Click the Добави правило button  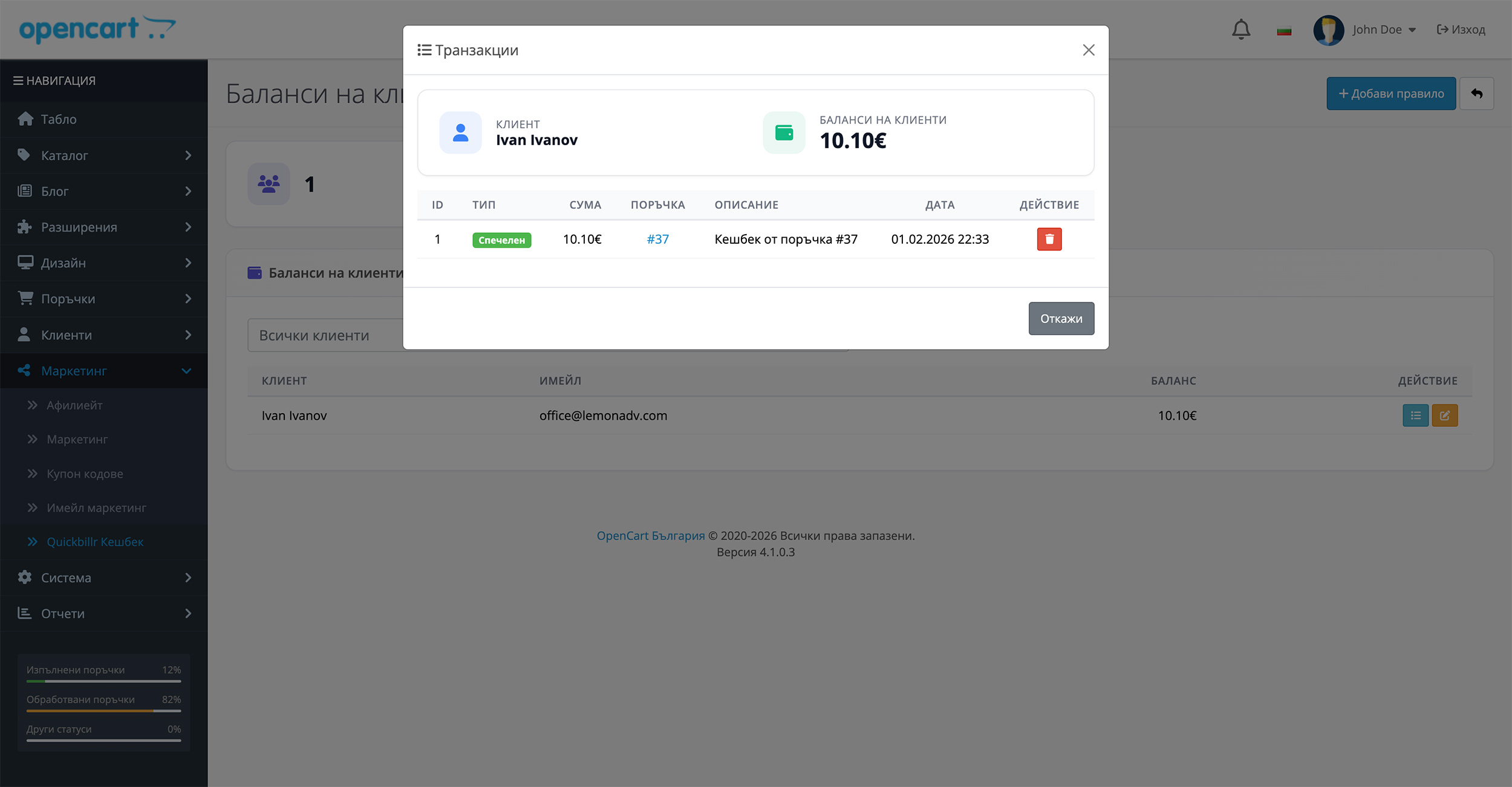(x=1390, y=94)
